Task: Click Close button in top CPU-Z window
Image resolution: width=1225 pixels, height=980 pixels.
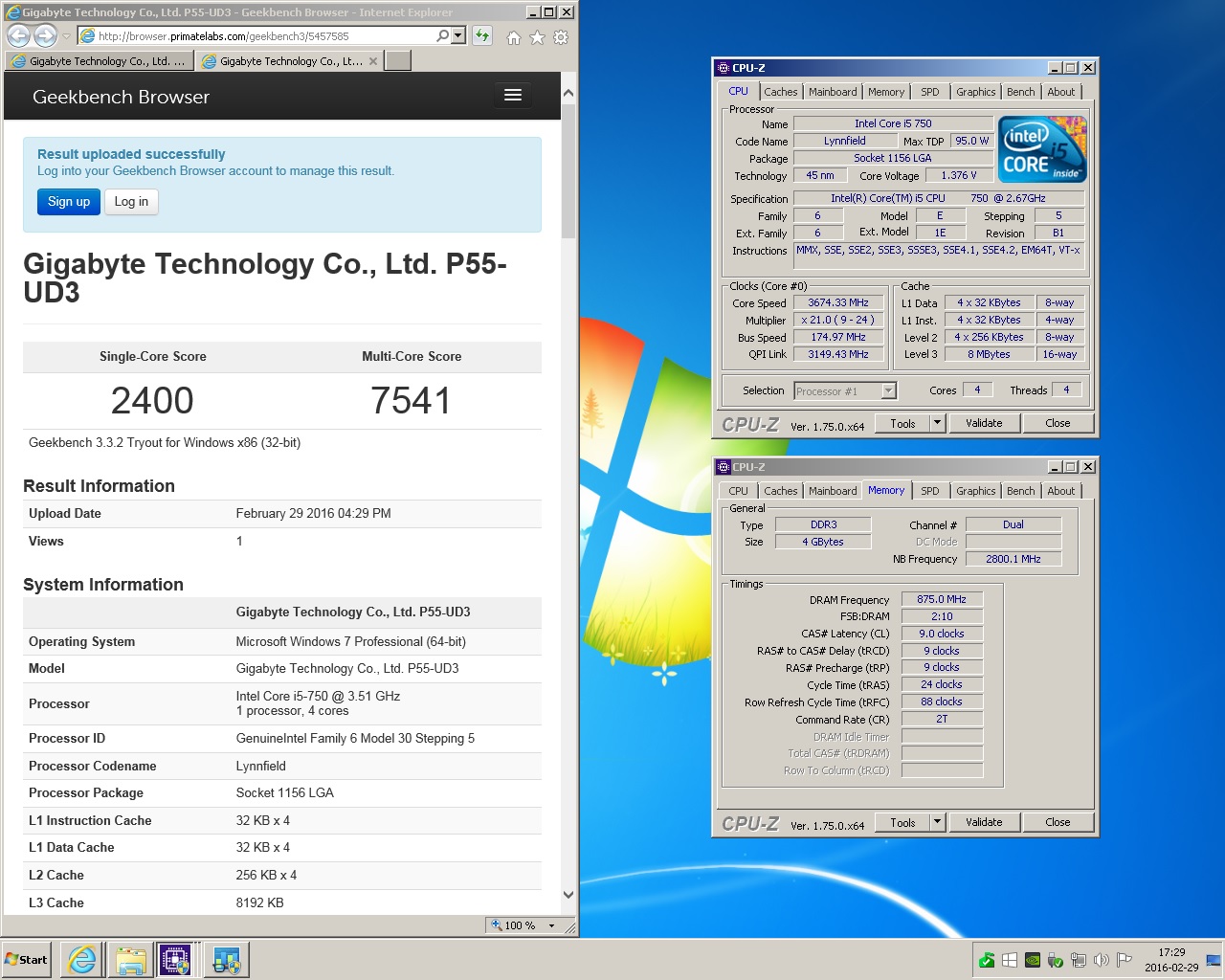Action: click(x=1058, y=423)
